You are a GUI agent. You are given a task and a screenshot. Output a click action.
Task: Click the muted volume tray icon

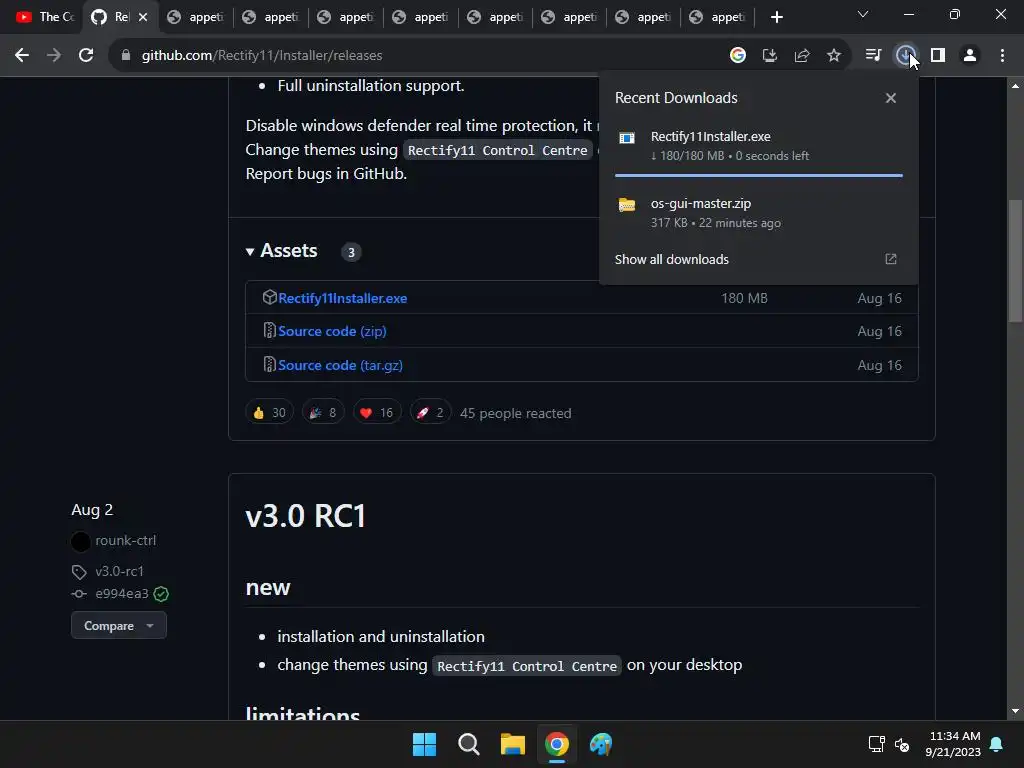point(902,744)
